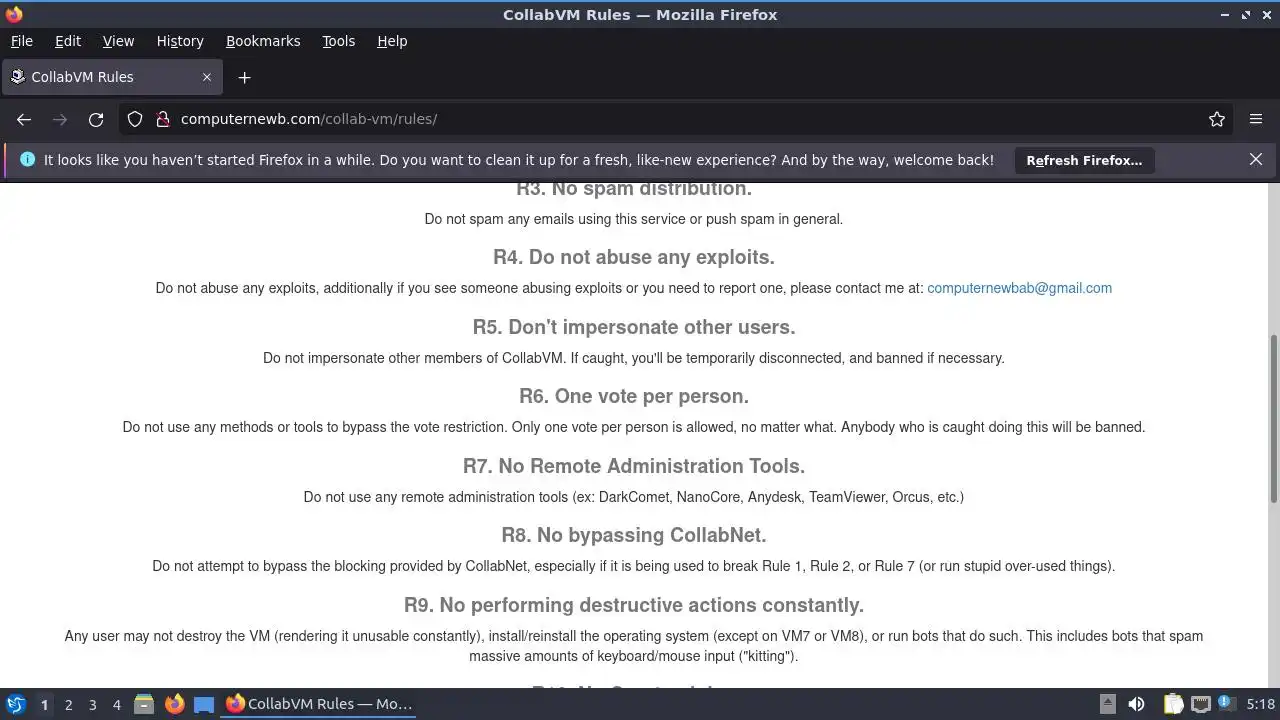The width and height of the screenshot is (1280, 720).
Task: Open the network tray icon
Action: click(x=1201, y=704)
